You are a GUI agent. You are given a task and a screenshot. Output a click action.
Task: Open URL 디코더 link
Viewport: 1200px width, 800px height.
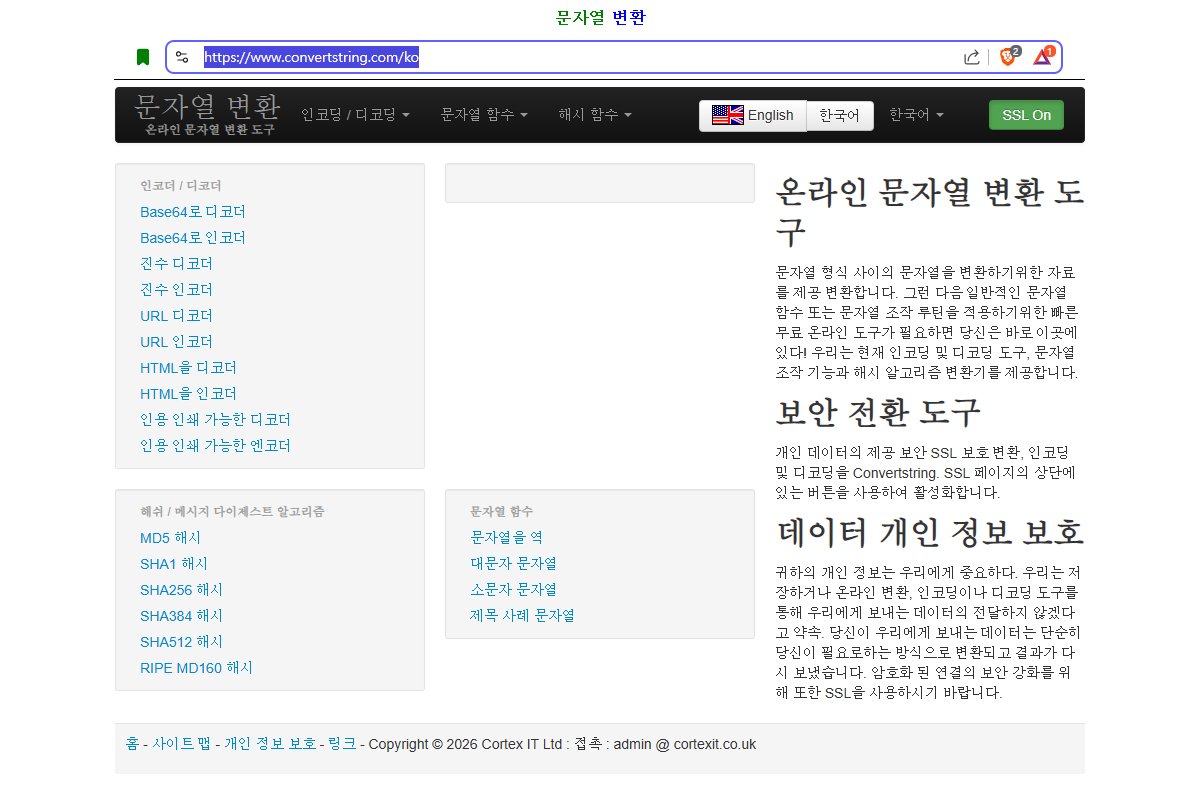[x=176, y=316]
